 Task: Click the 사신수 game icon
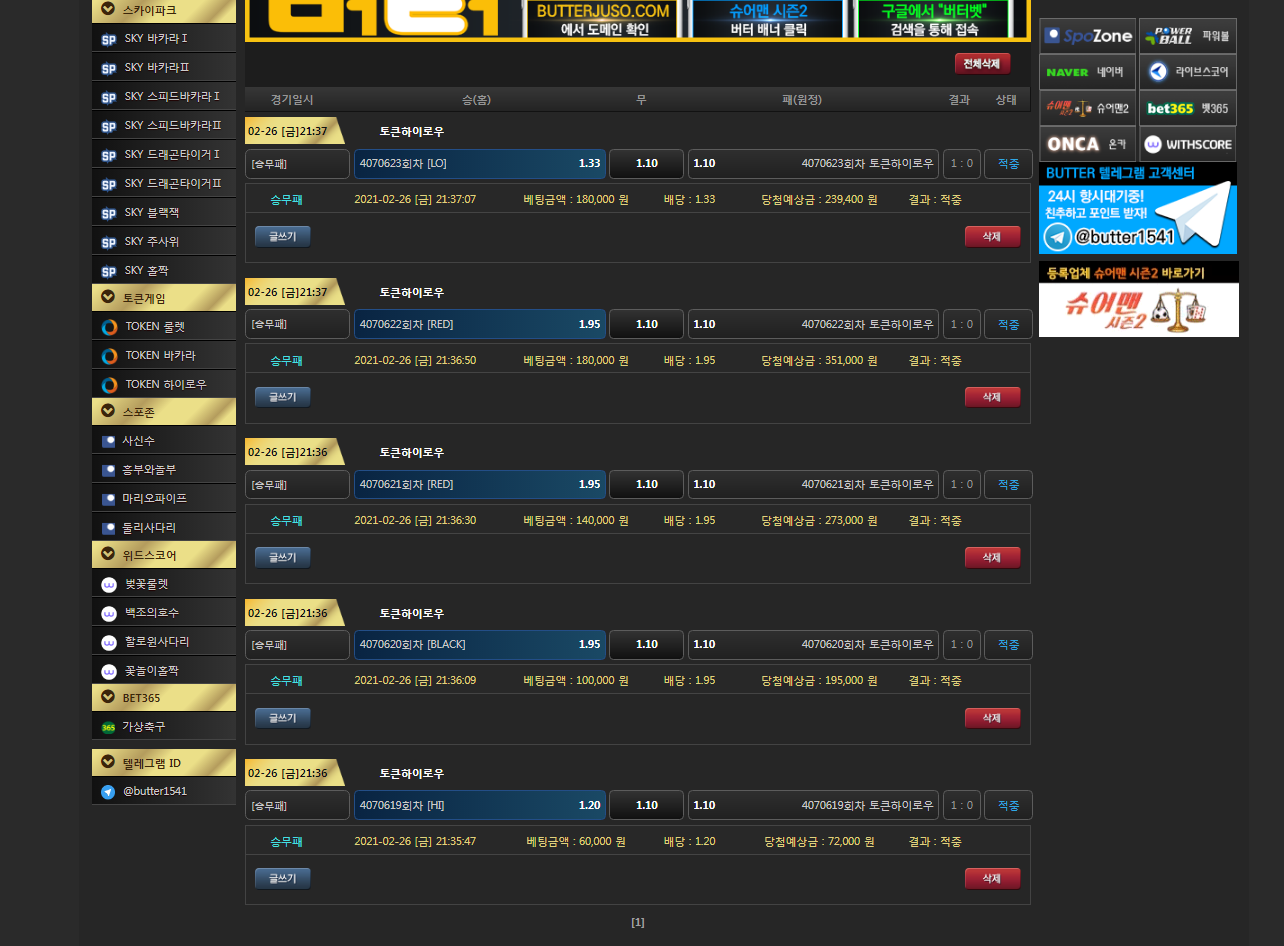(108, 441)
